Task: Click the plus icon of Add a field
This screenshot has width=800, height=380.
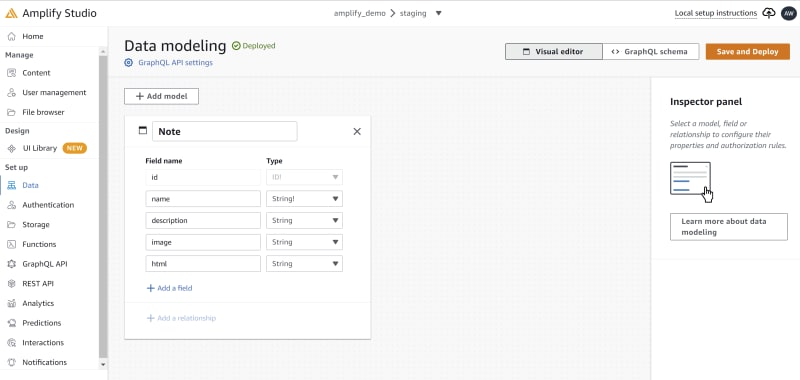Action: point(151,288)
